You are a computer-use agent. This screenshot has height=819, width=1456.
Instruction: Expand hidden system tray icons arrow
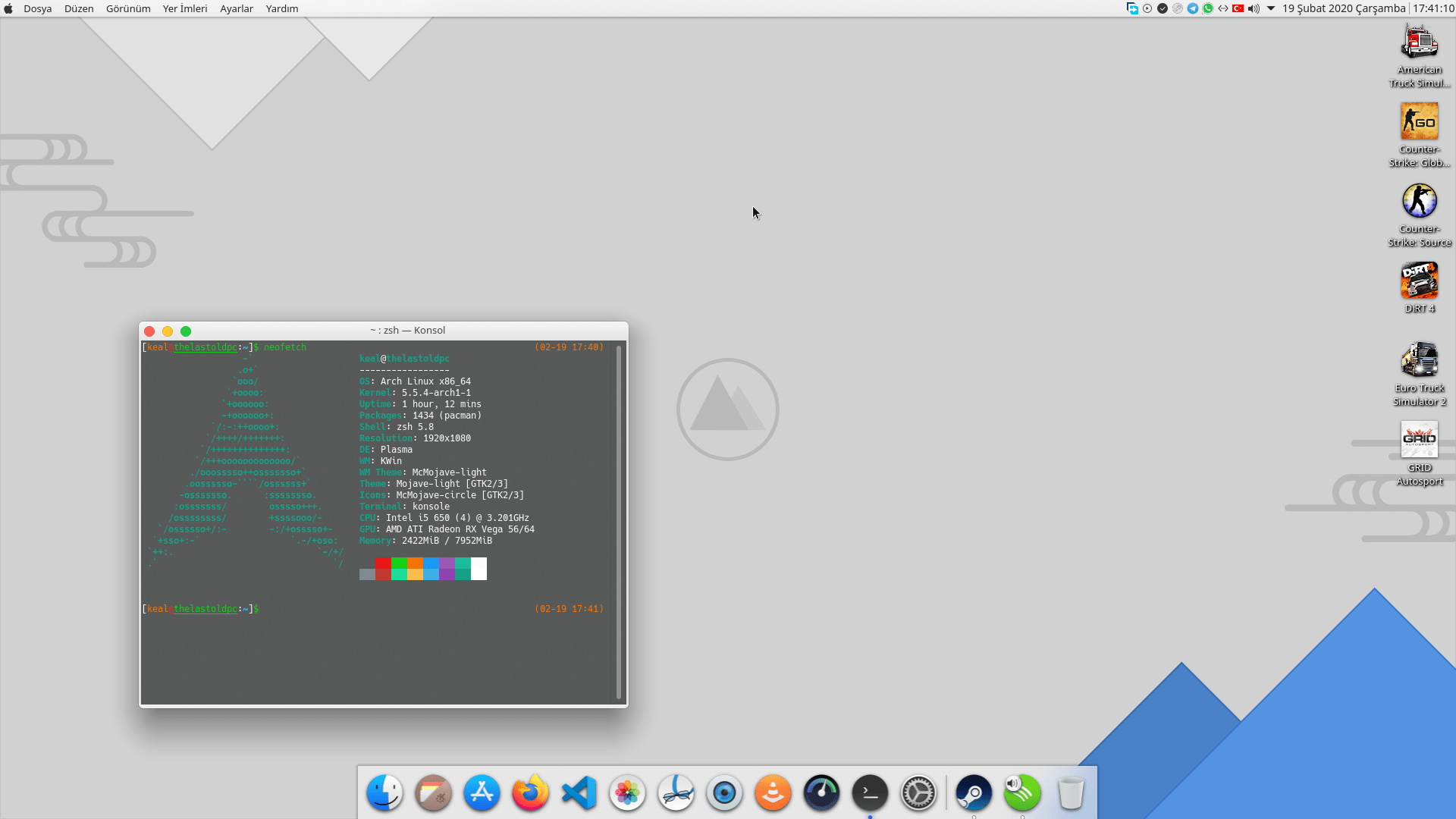(1271, 8)
